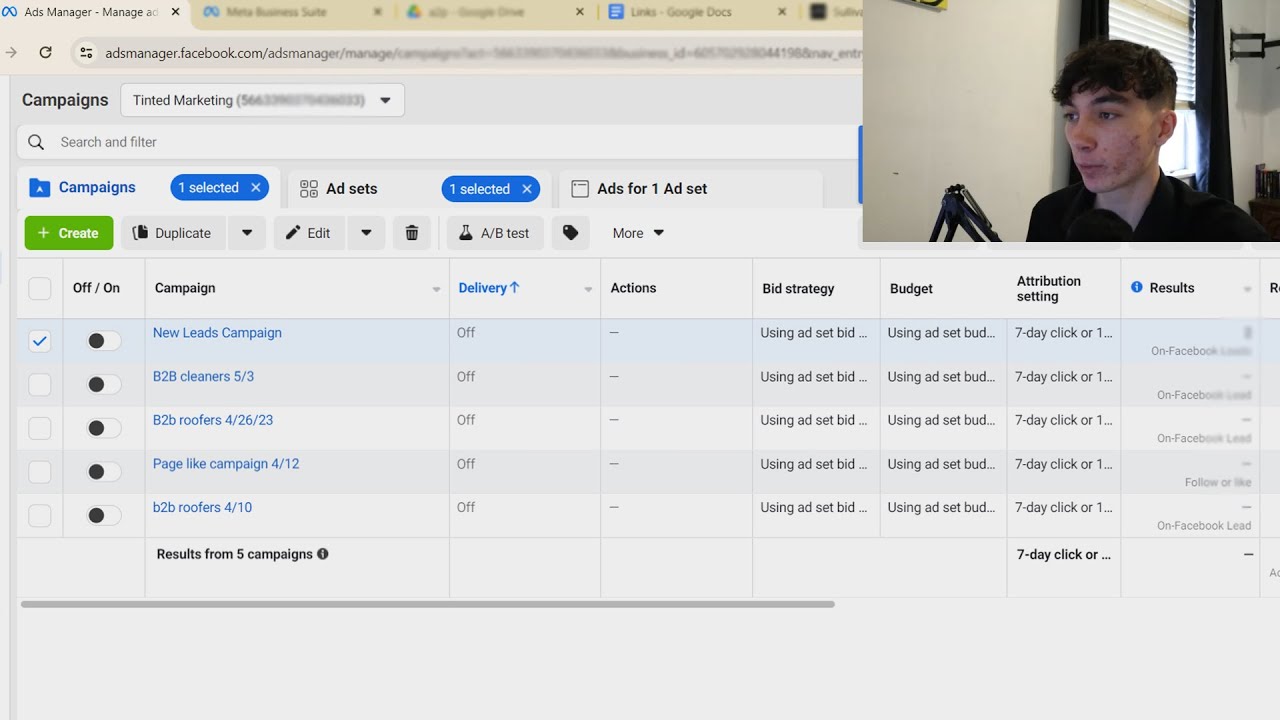Uncheck the New Leads Campaign checkbox
The width and height of the screenshot is (1280, 720).
pyautogui.click(x=40, y=341)
